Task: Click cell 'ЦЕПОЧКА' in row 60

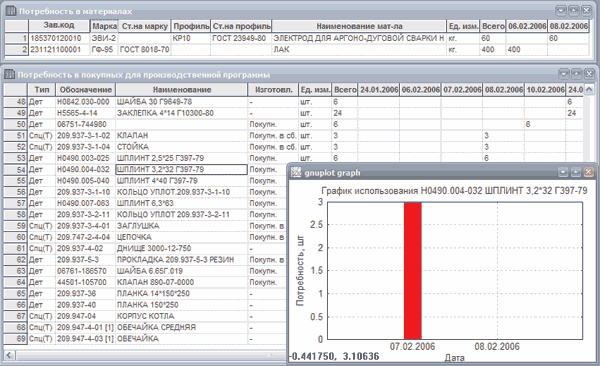Action: pos(182,237)
